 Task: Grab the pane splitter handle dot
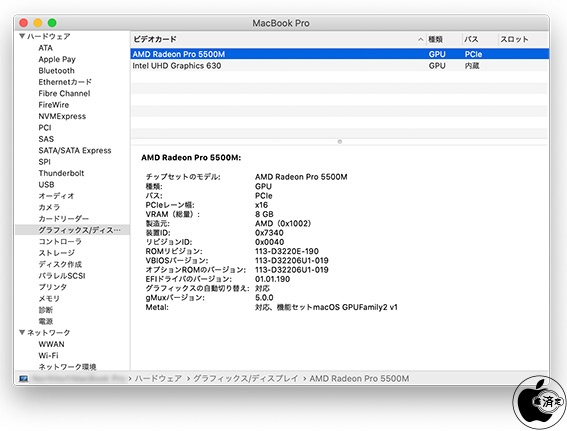[340, 141]
